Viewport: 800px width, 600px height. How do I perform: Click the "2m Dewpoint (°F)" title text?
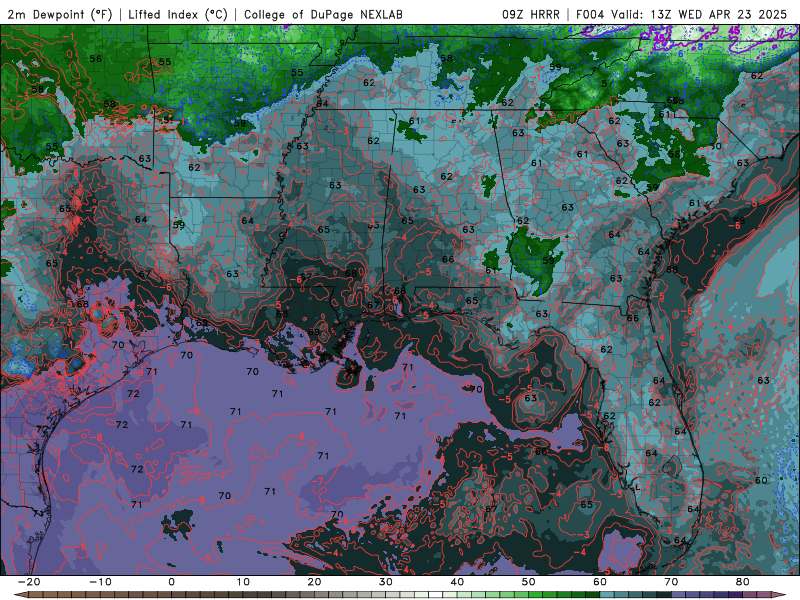point(59,14)
